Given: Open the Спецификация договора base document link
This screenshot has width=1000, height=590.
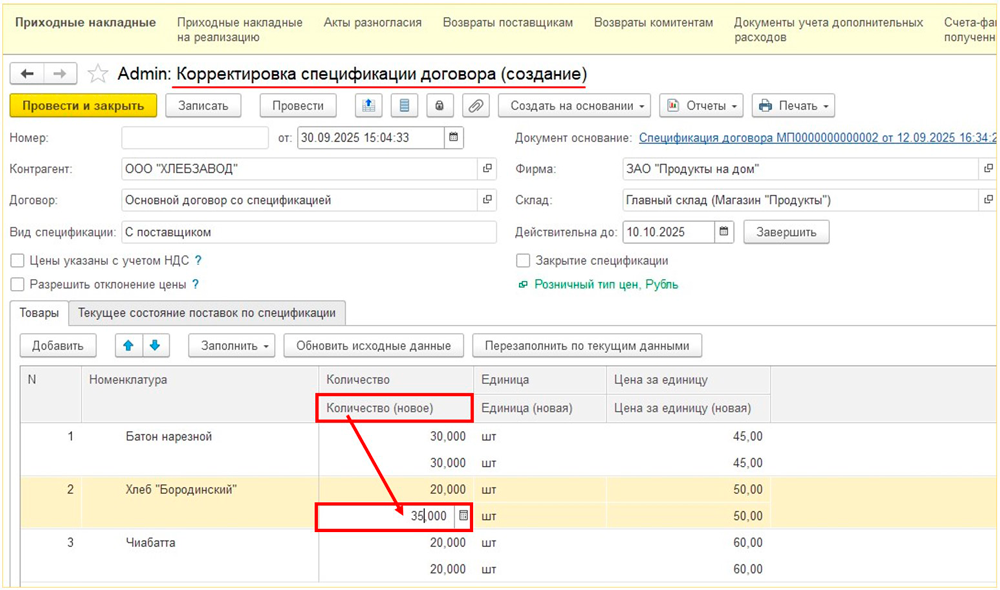Looking at the screenshot, I should point(816,138).
